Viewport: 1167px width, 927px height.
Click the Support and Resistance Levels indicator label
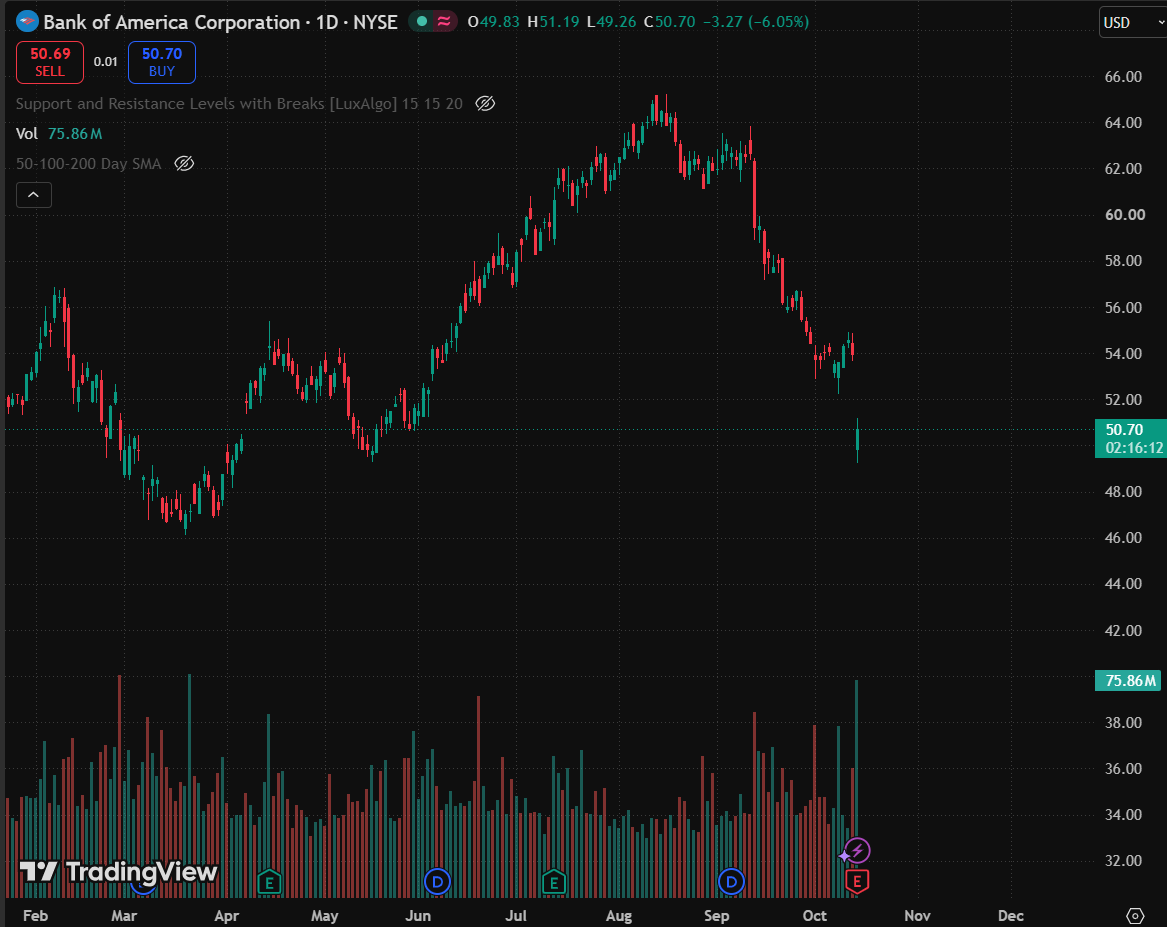pos(239,103)
